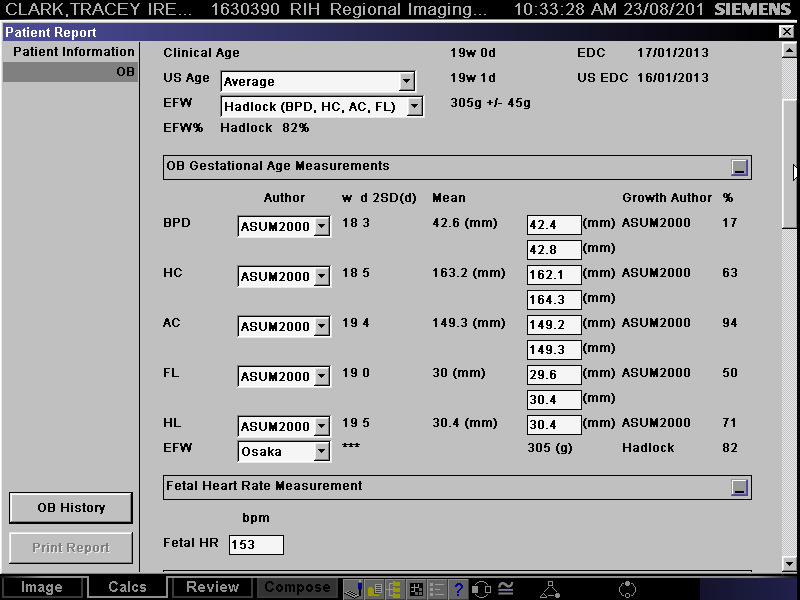Switch to the Review tab
The height and width of the screenshot is (600, 800).
(212, 587)
